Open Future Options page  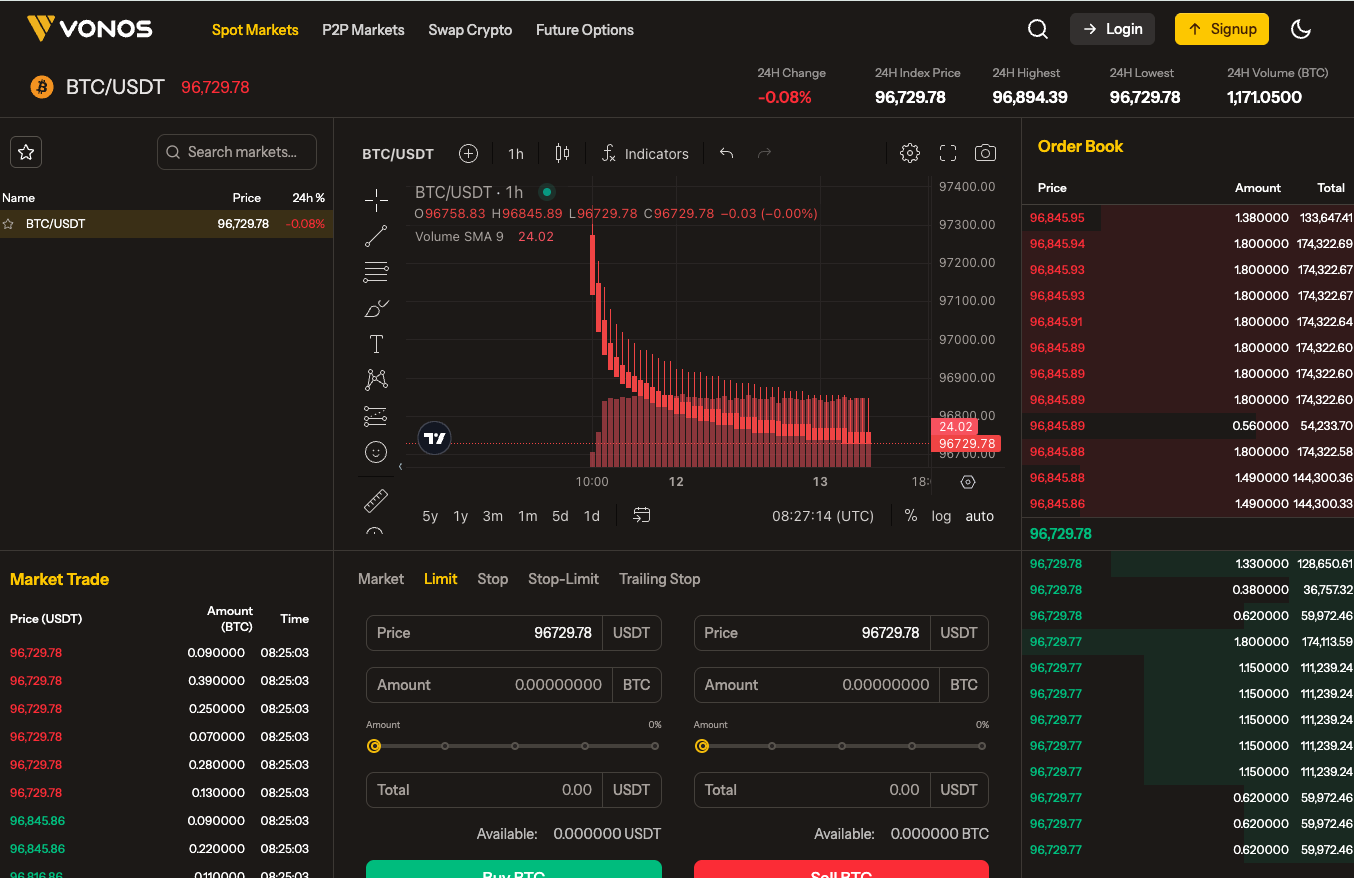click(x=585, y=30)
